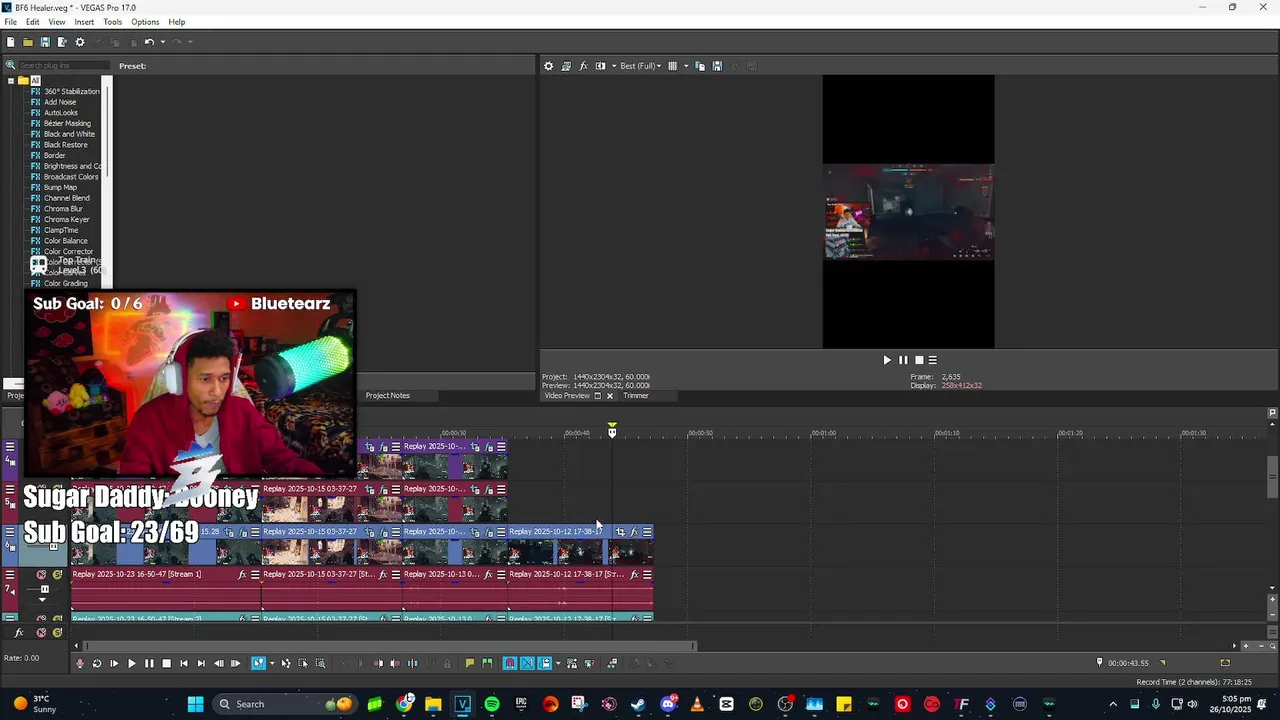Click the horizontal timeline scrollbar
The image size is (1280, 720).
390,646
